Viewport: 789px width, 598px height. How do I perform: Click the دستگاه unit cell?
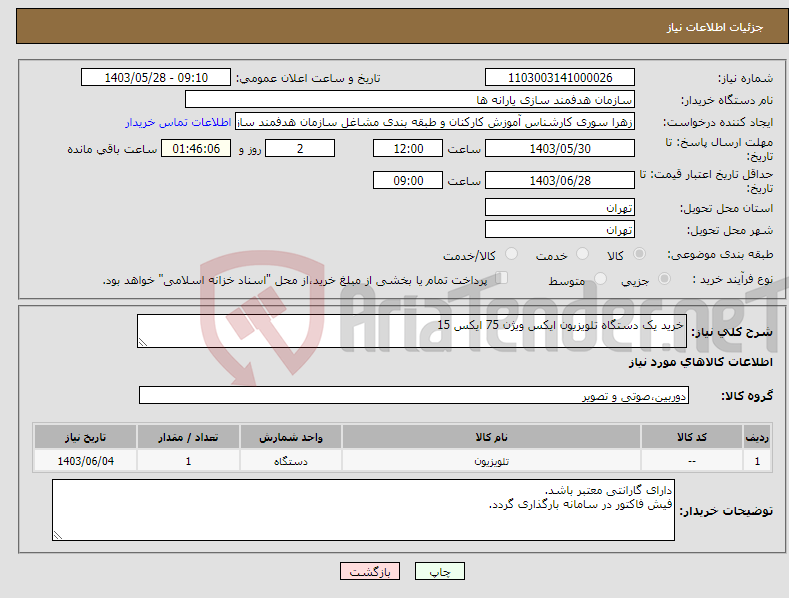point(291,461)
